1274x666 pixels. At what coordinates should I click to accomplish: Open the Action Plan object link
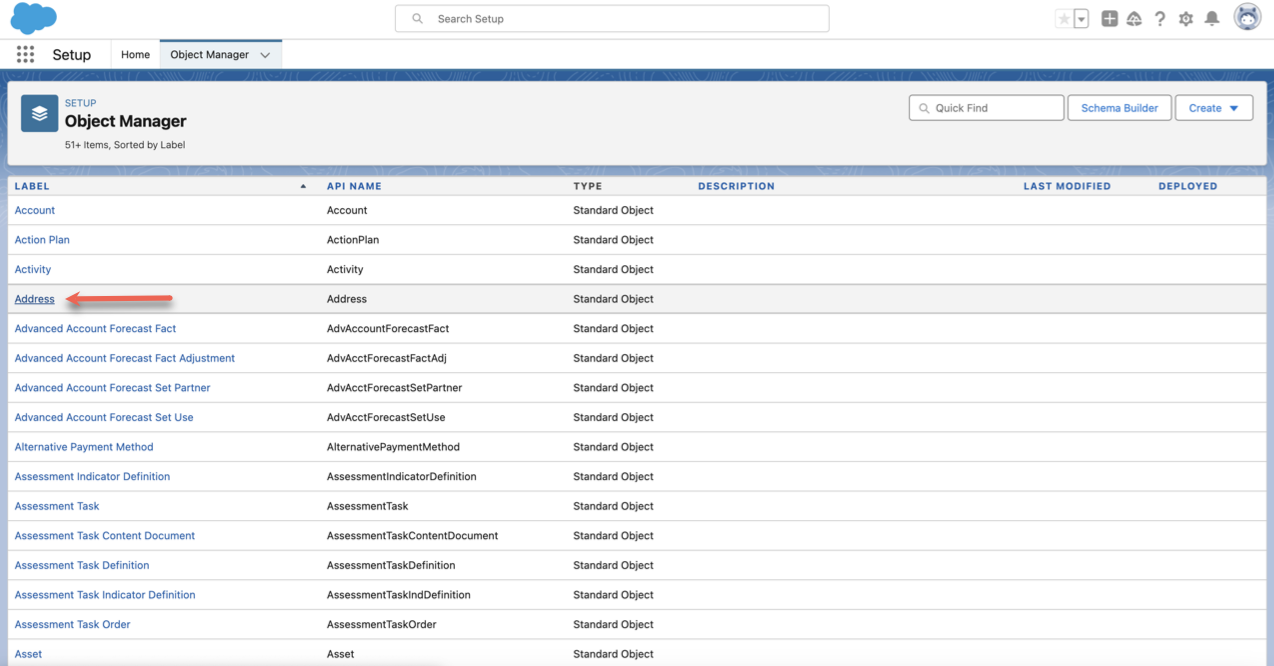point(42,240)
